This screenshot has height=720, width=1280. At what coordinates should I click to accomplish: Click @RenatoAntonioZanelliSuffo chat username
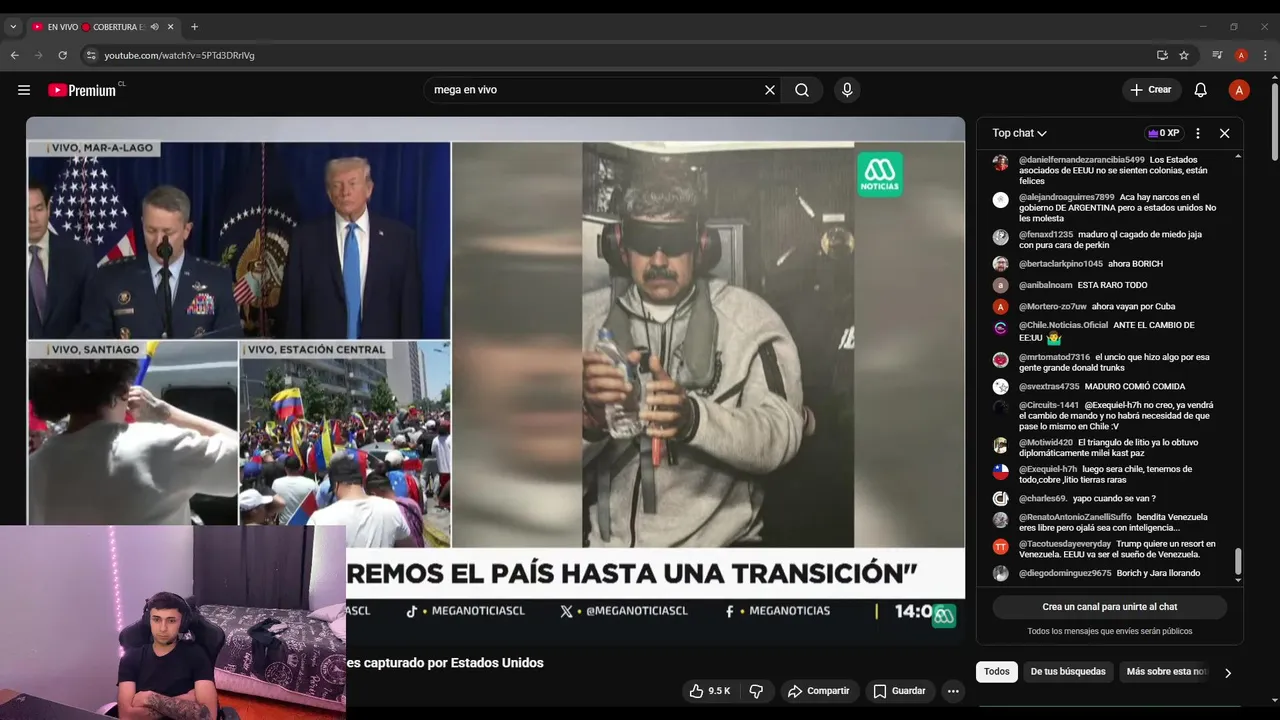pos(1075,517)
